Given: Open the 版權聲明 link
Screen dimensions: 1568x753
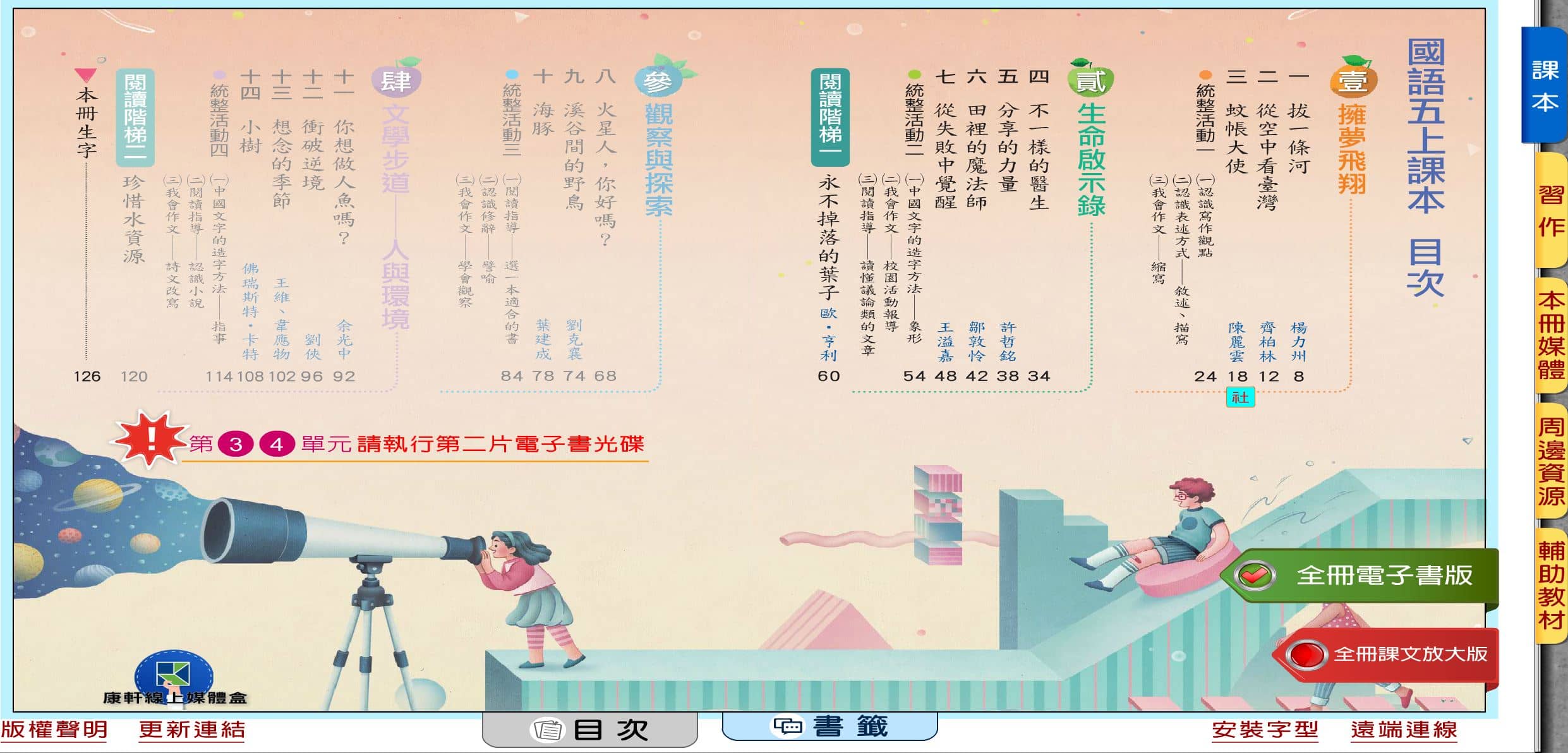Looking at the screenshot, I should 54,730.
